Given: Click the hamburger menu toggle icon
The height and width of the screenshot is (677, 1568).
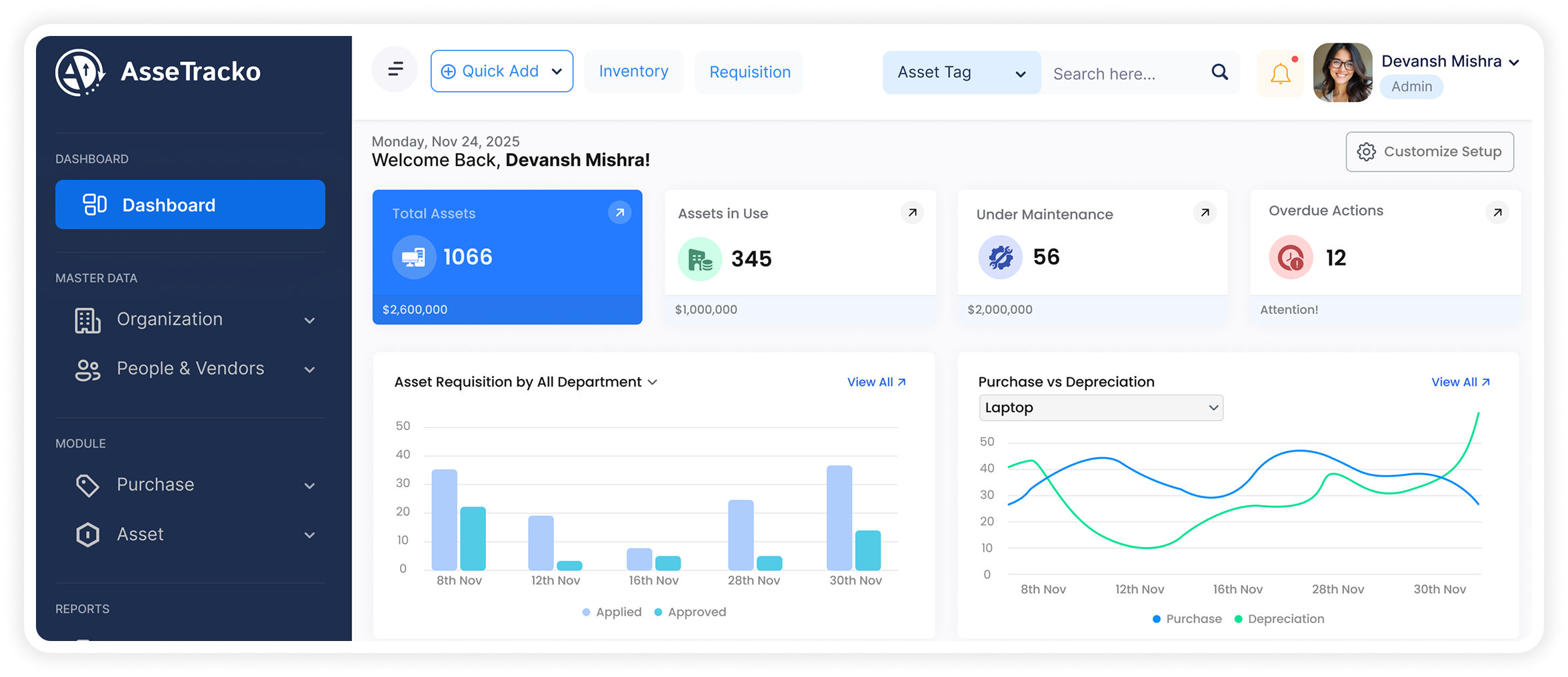Looking at the screenshot, I should click(395, 69).
